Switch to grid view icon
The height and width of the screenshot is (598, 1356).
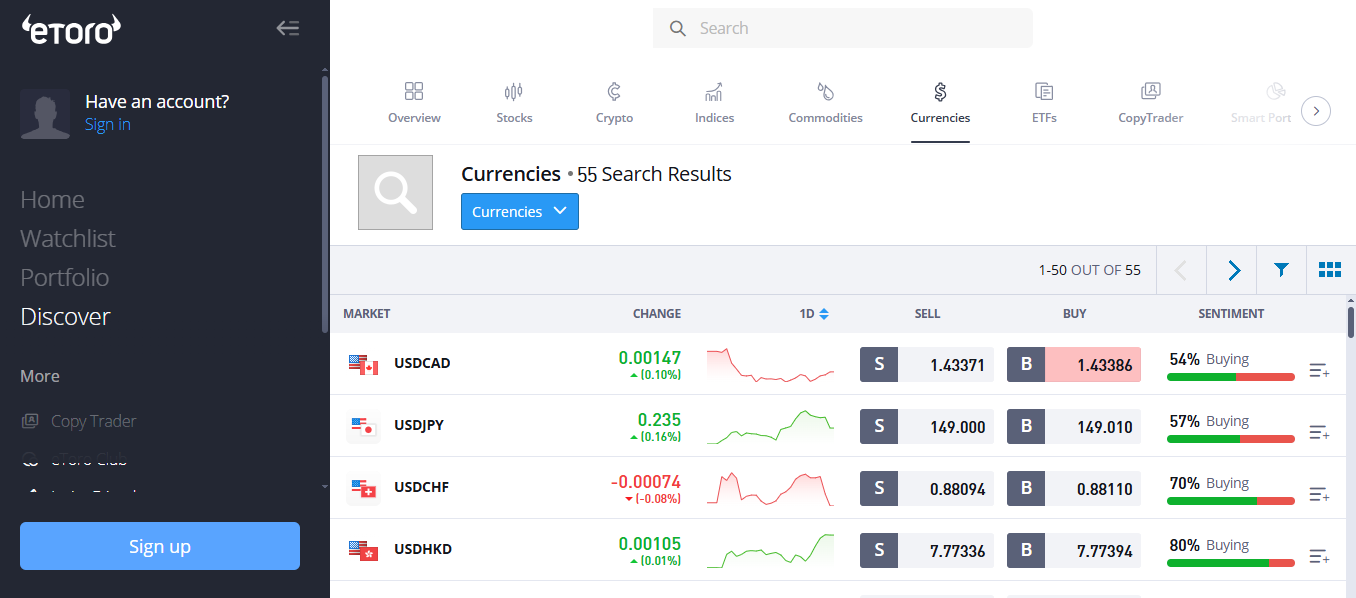point(1330,270)
